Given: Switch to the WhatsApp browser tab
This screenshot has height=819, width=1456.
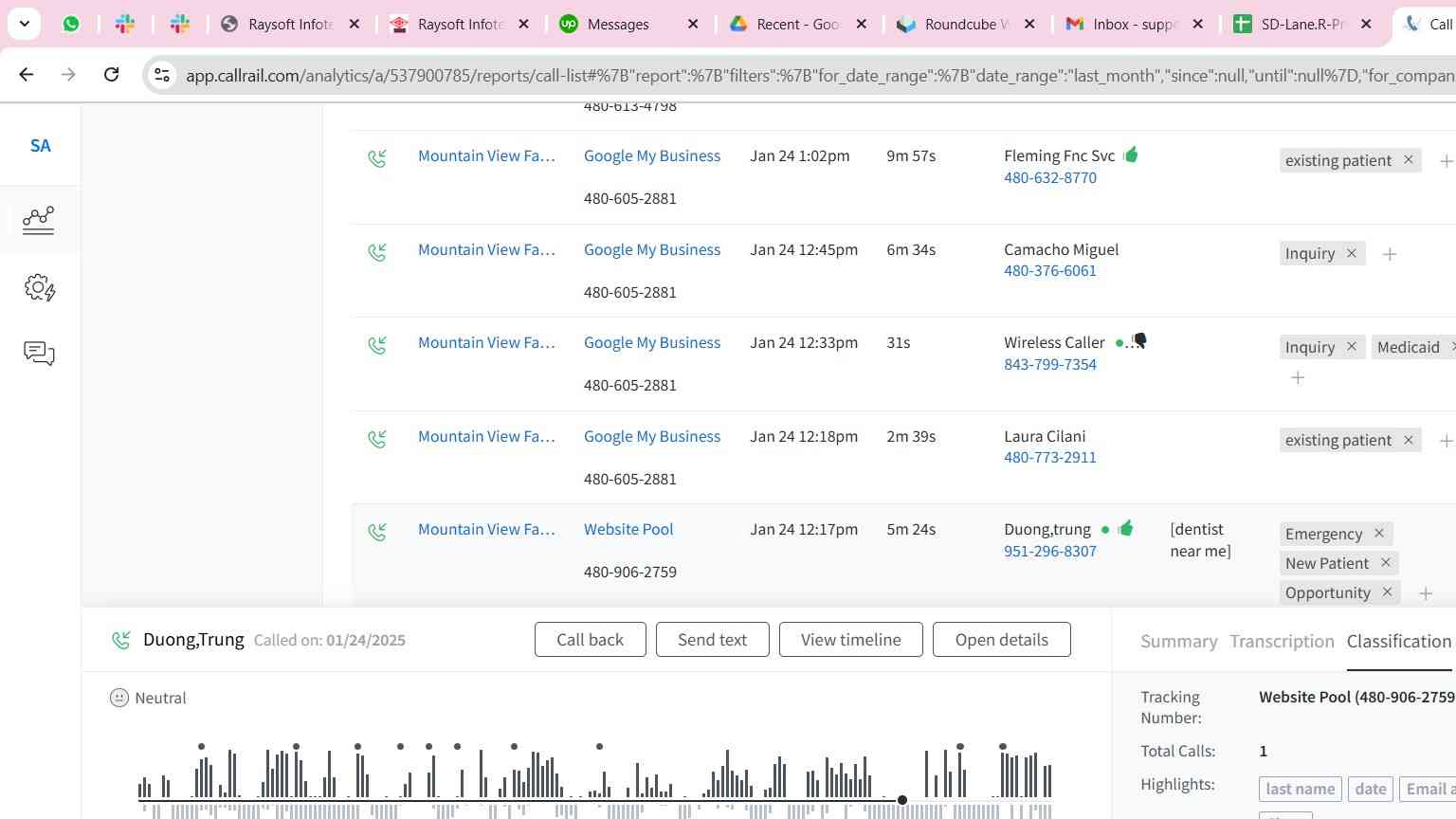Looking at the screenshot, I should [71, 24].
